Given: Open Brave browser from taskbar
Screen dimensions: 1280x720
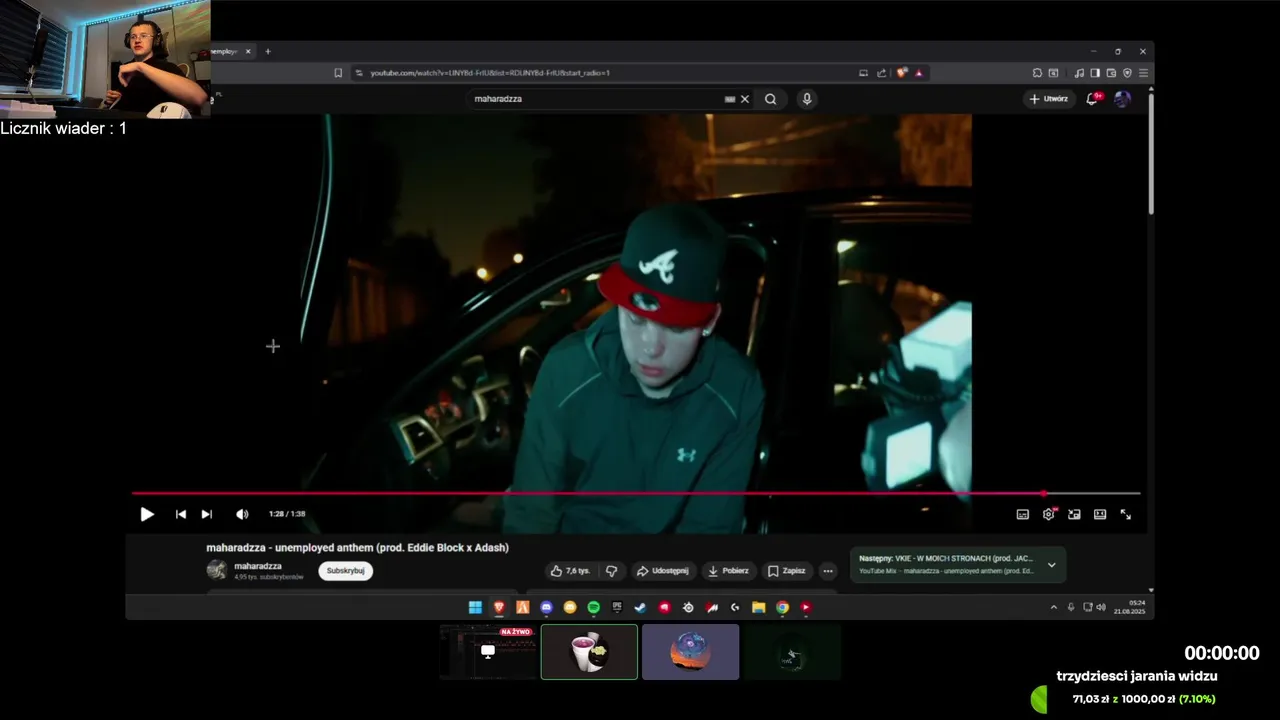Looking at the screenshot, I should click(x=499, y=607).
